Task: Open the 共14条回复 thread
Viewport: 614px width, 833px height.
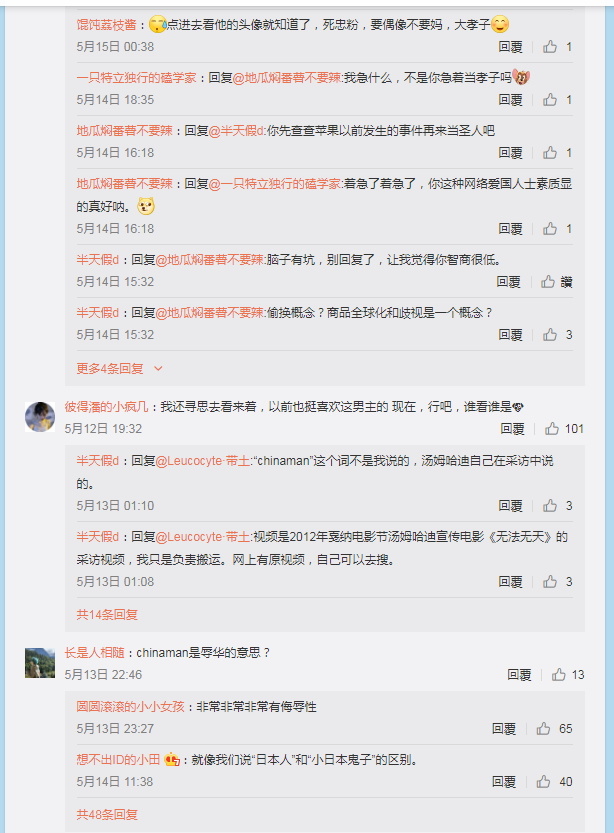Action: tap(107, 615)
